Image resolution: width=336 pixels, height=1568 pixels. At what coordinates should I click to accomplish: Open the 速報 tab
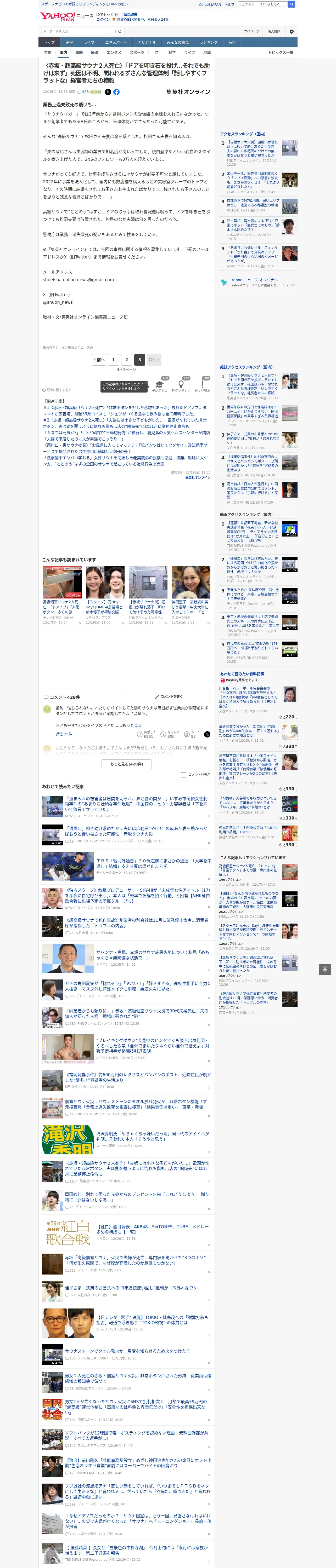pos(69,43)
